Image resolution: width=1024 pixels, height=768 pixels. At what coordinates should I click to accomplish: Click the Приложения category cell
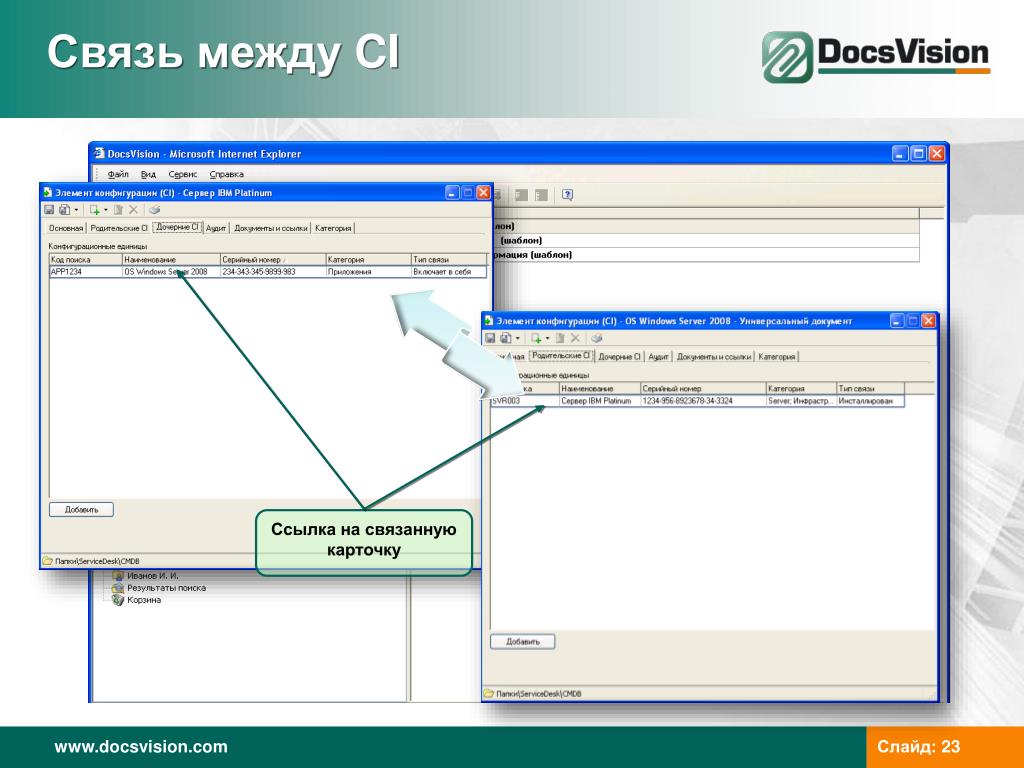point(368,272)
